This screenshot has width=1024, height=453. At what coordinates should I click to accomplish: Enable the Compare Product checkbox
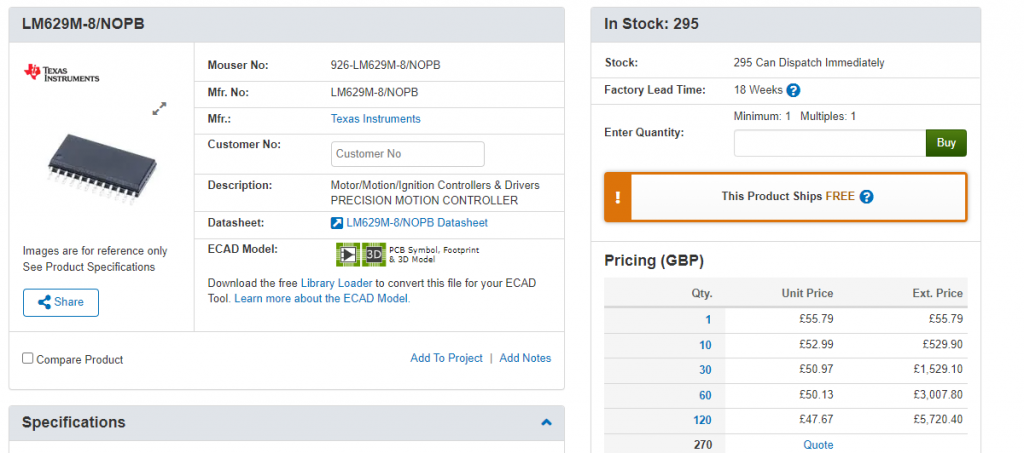28,358
